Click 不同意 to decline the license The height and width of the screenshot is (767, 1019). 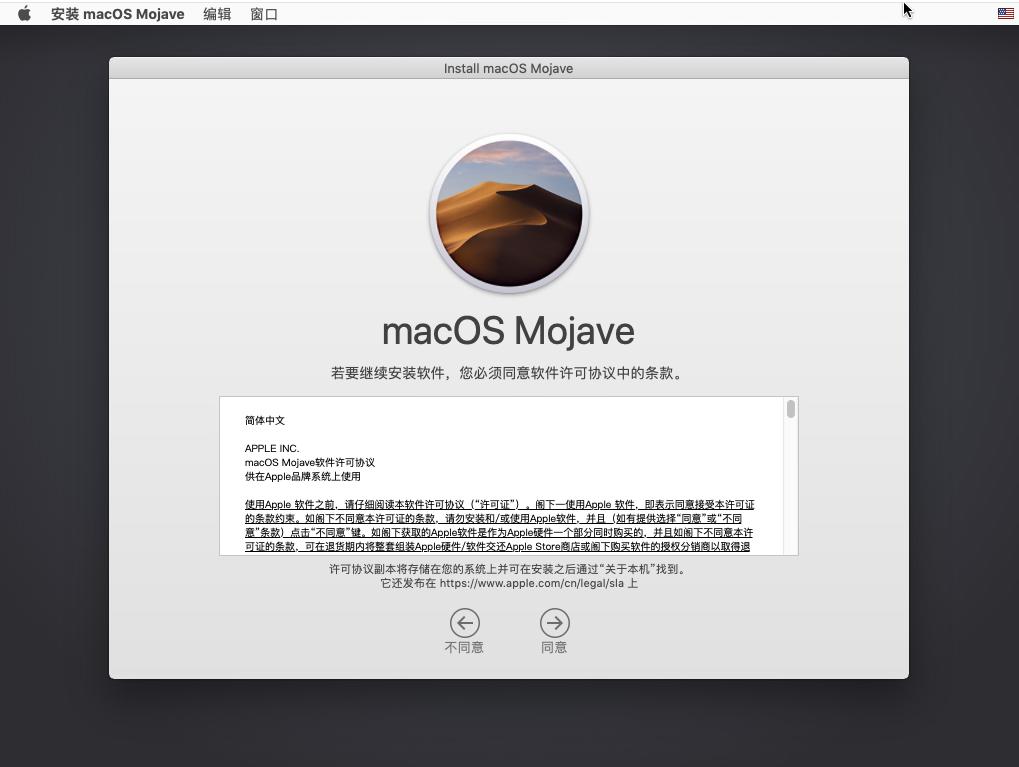(x=464, y=647)
